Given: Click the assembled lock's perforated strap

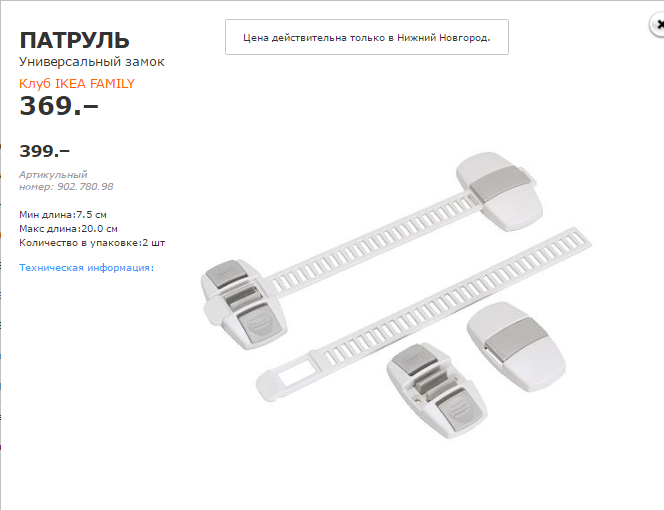Looking at the screenshot, I should [x=373, y=241].
